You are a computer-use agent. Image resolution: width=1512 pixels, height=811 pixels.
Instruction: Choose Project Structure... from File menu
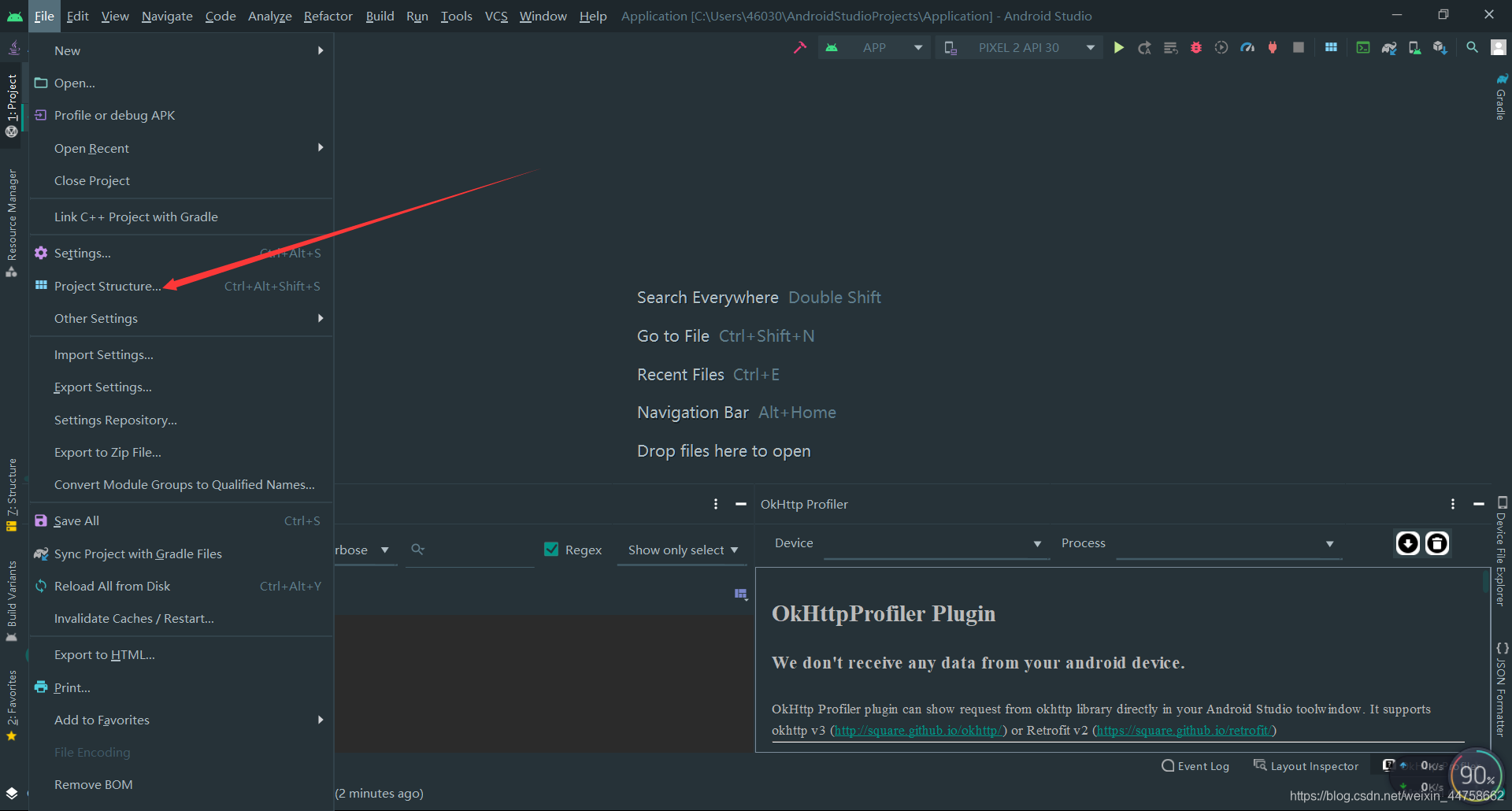[x=182, y=286]
